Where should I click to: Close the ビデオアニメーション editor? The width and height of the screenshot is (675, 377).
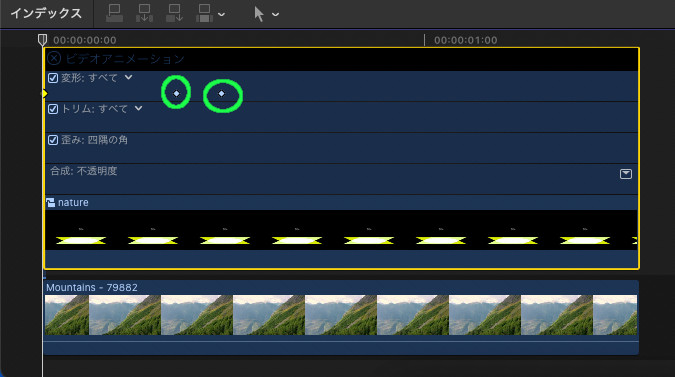54,58
